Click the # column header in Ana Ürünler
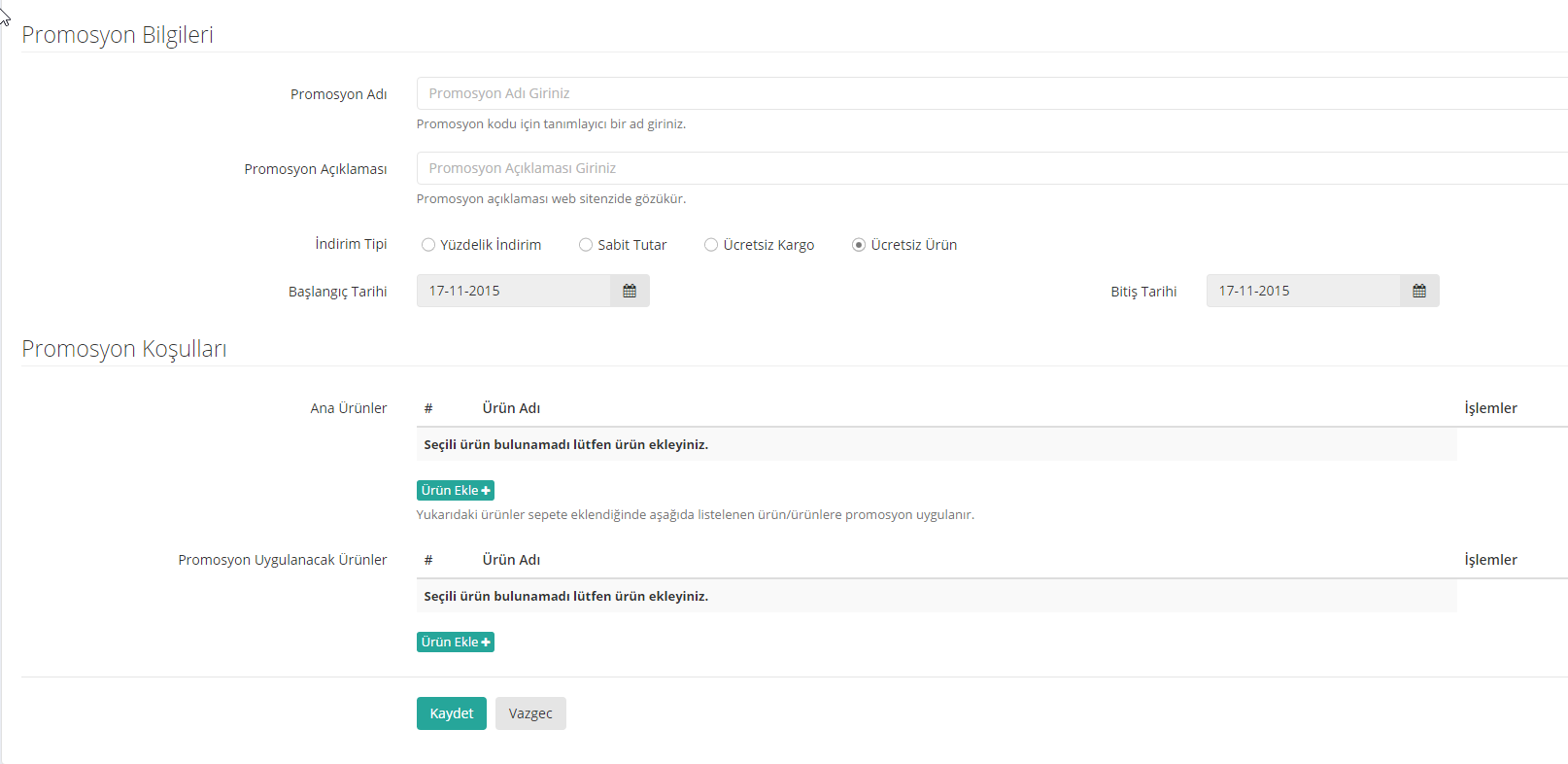Image resolution: width=1568 pixels, height=764 pixels. tap(428, 408)
